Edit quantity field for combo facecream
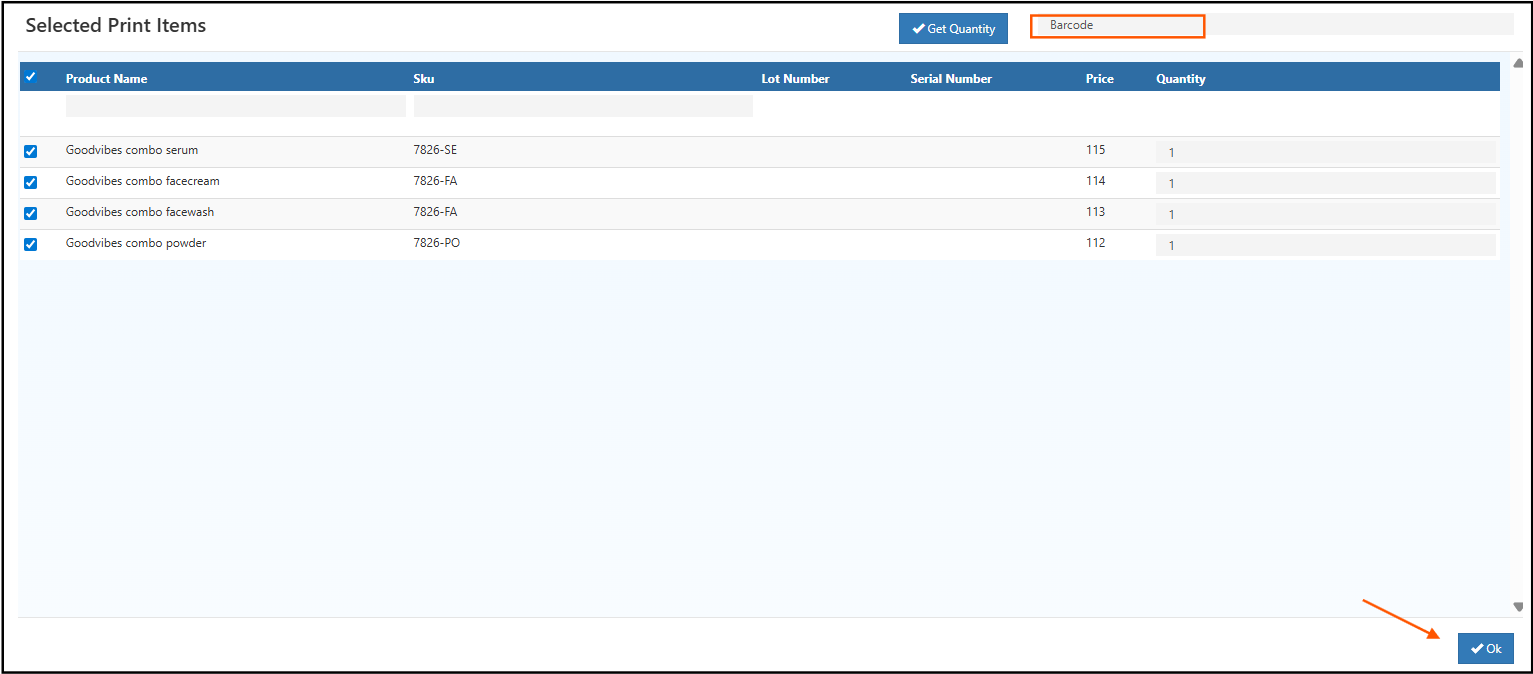Screen dimensions: 1533x674 pos(1325,183)
